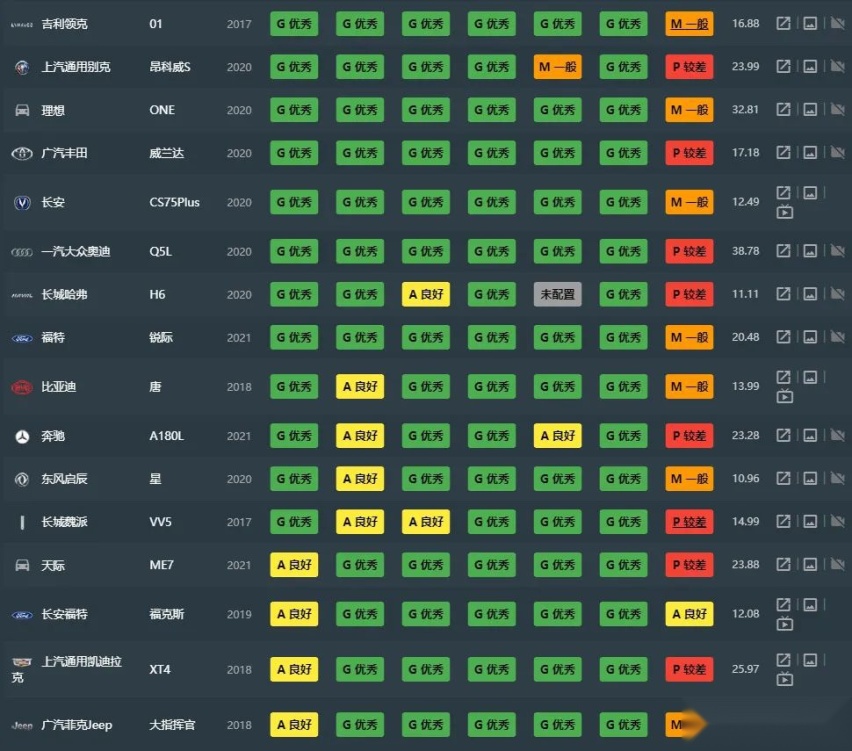Click the model name A180L
This screenshot has width=852, height=751.
tap(167, 436)
